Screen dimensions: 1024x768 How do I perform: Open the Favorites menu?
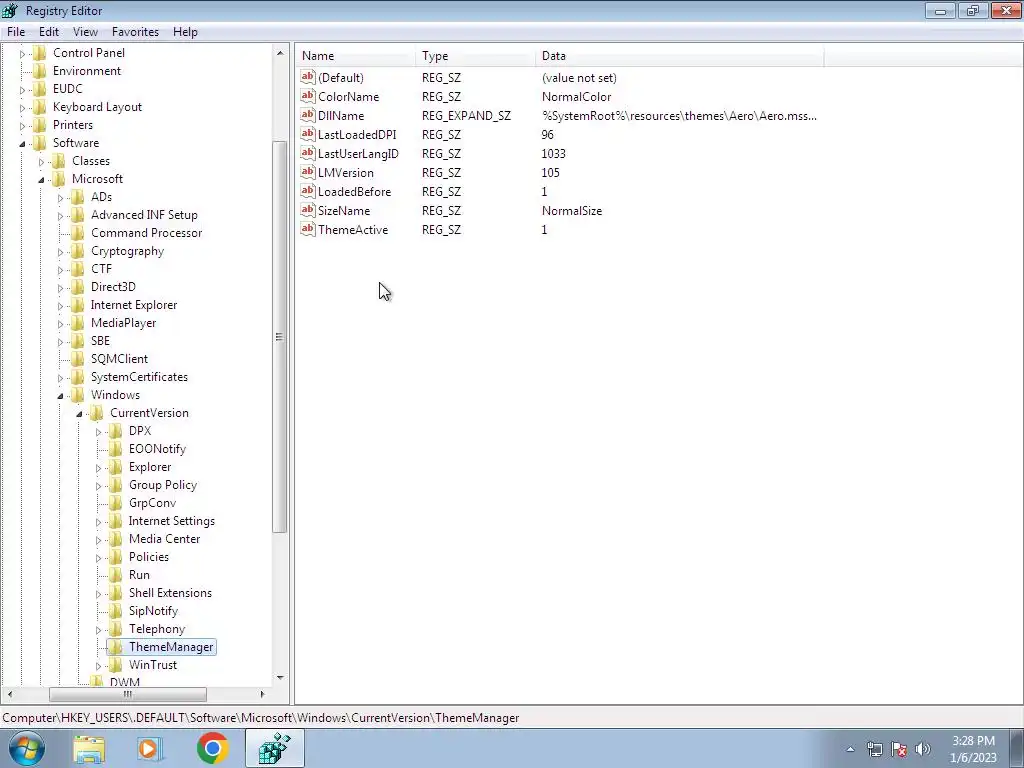pos(135,31)
